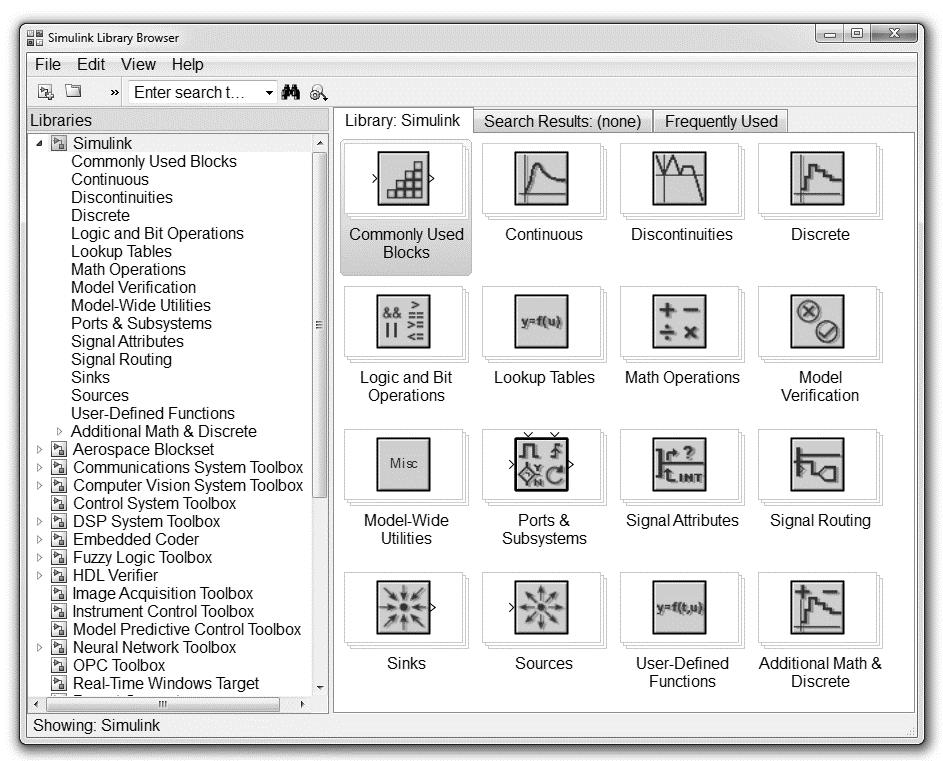
Task: Open the Ports & Subsystems library icon
Action: pyautogui.click(x=541, y=464)
